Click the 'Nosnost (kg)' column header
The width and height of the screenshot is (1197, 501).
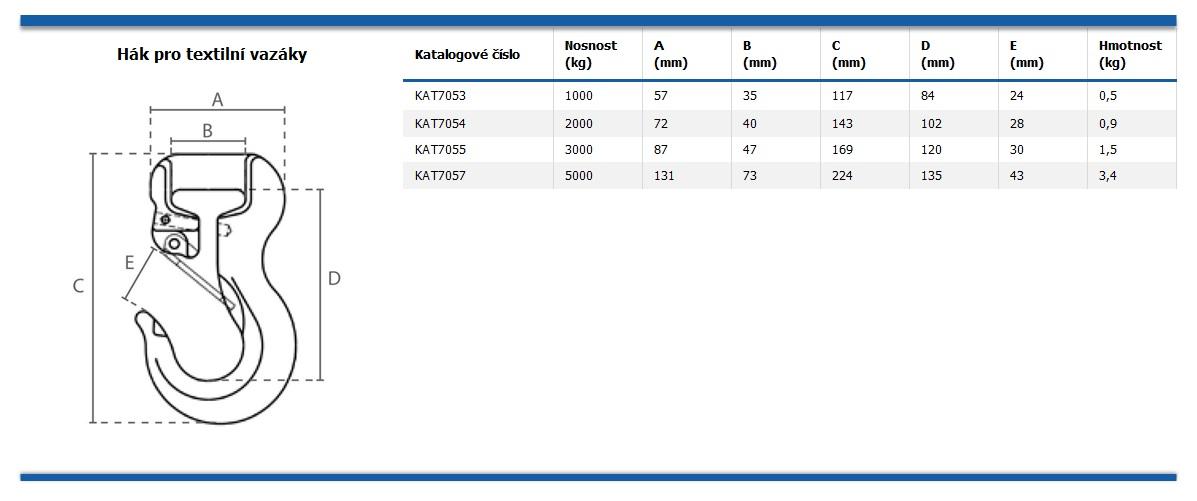[x=590, y=54]
